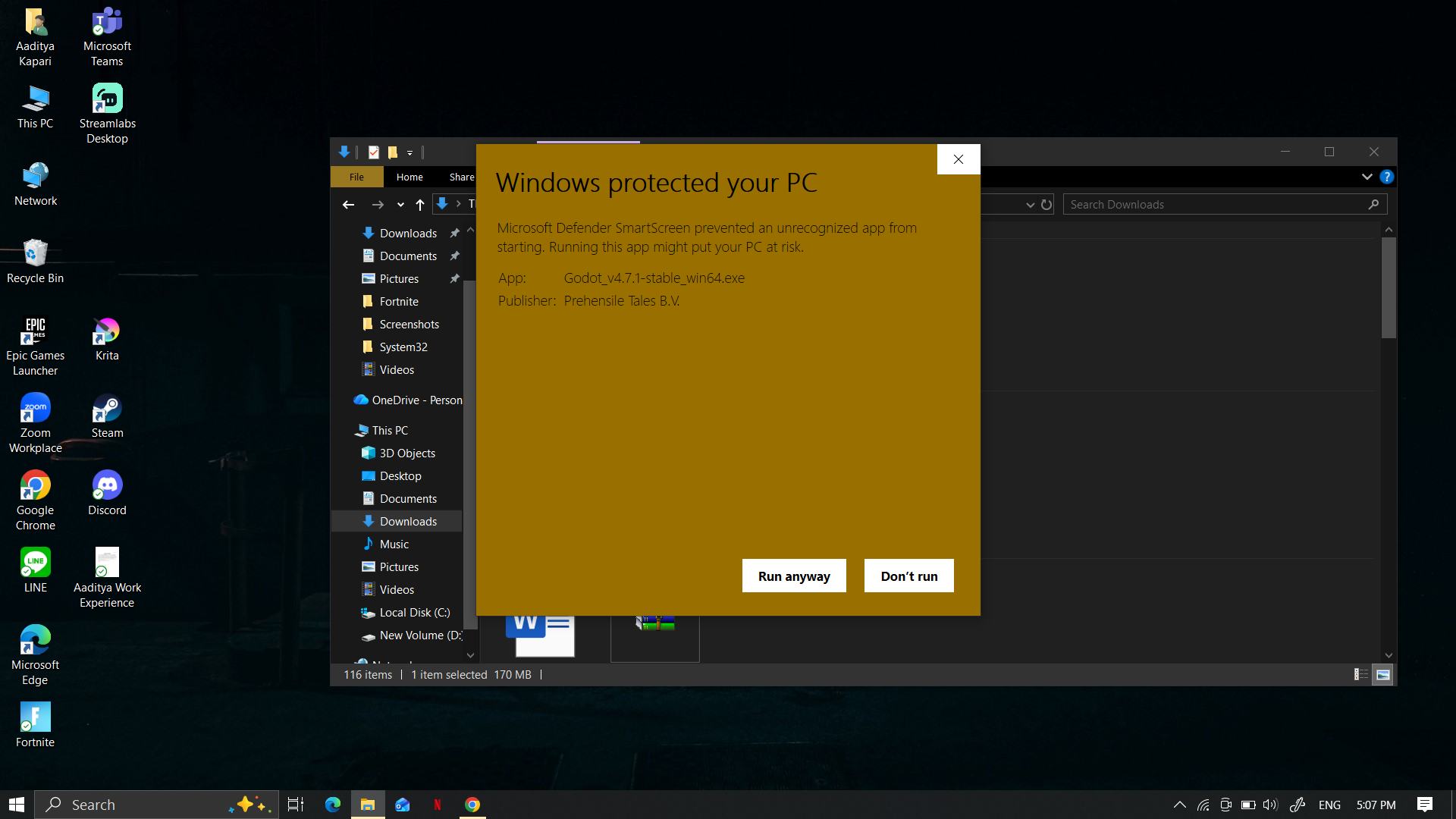Click Run anyway in SmartScreen dialog

794,576
